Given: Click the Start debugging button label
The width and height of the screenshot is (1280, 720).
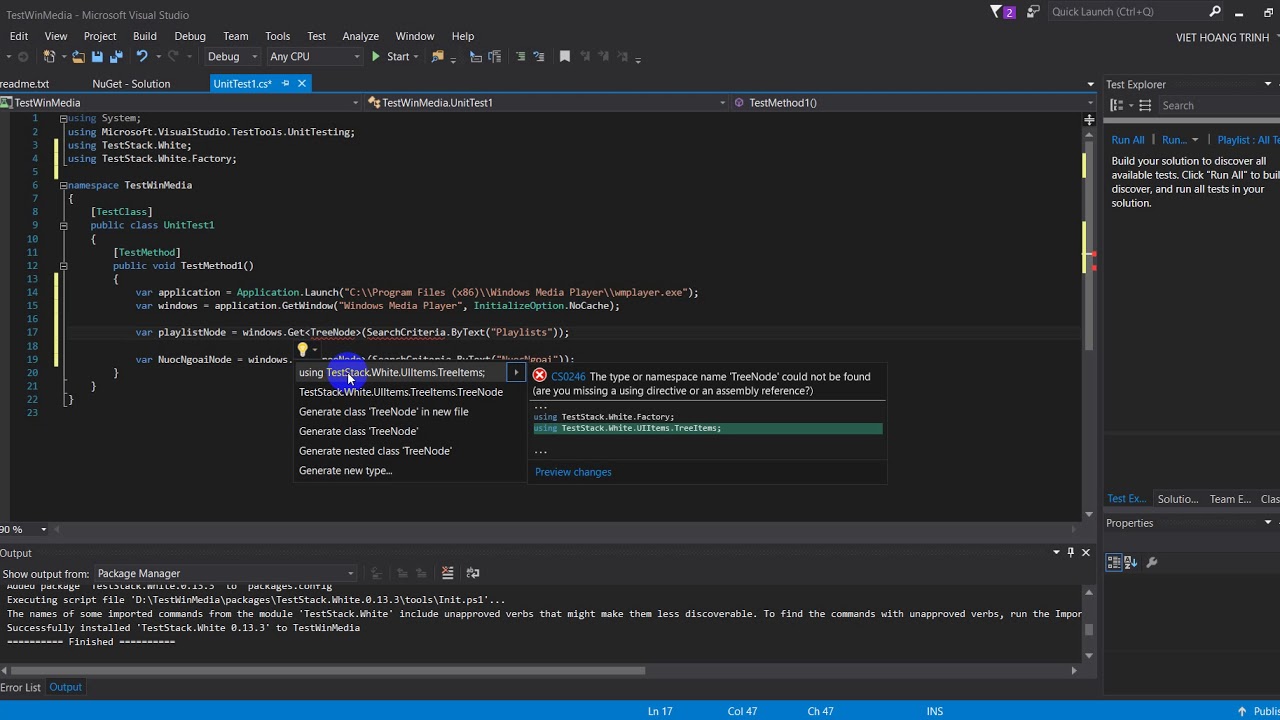Looking at the screenshot, I should [398, 57].
